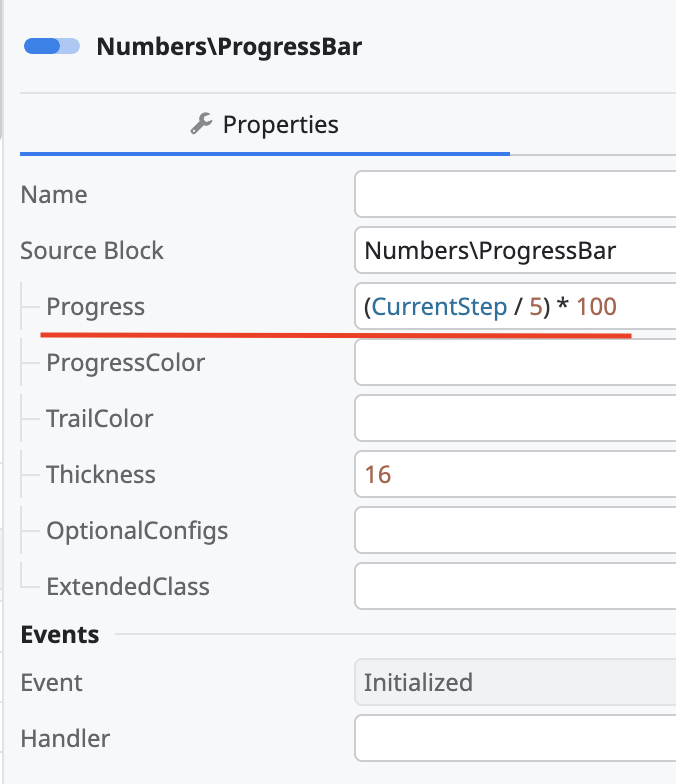Focus the Name input field
Image resolution: width=676 pixels, height=784 pixels.
click(x=515, y=194)
